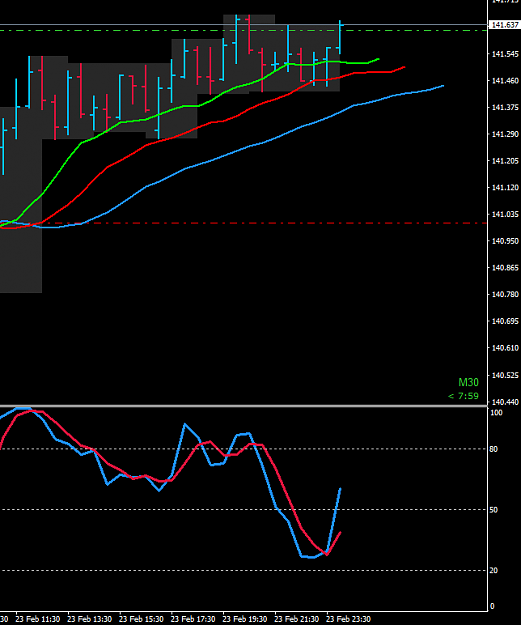
Task: Click the stochastic 50 level label
Action: [x=493, y=510]
